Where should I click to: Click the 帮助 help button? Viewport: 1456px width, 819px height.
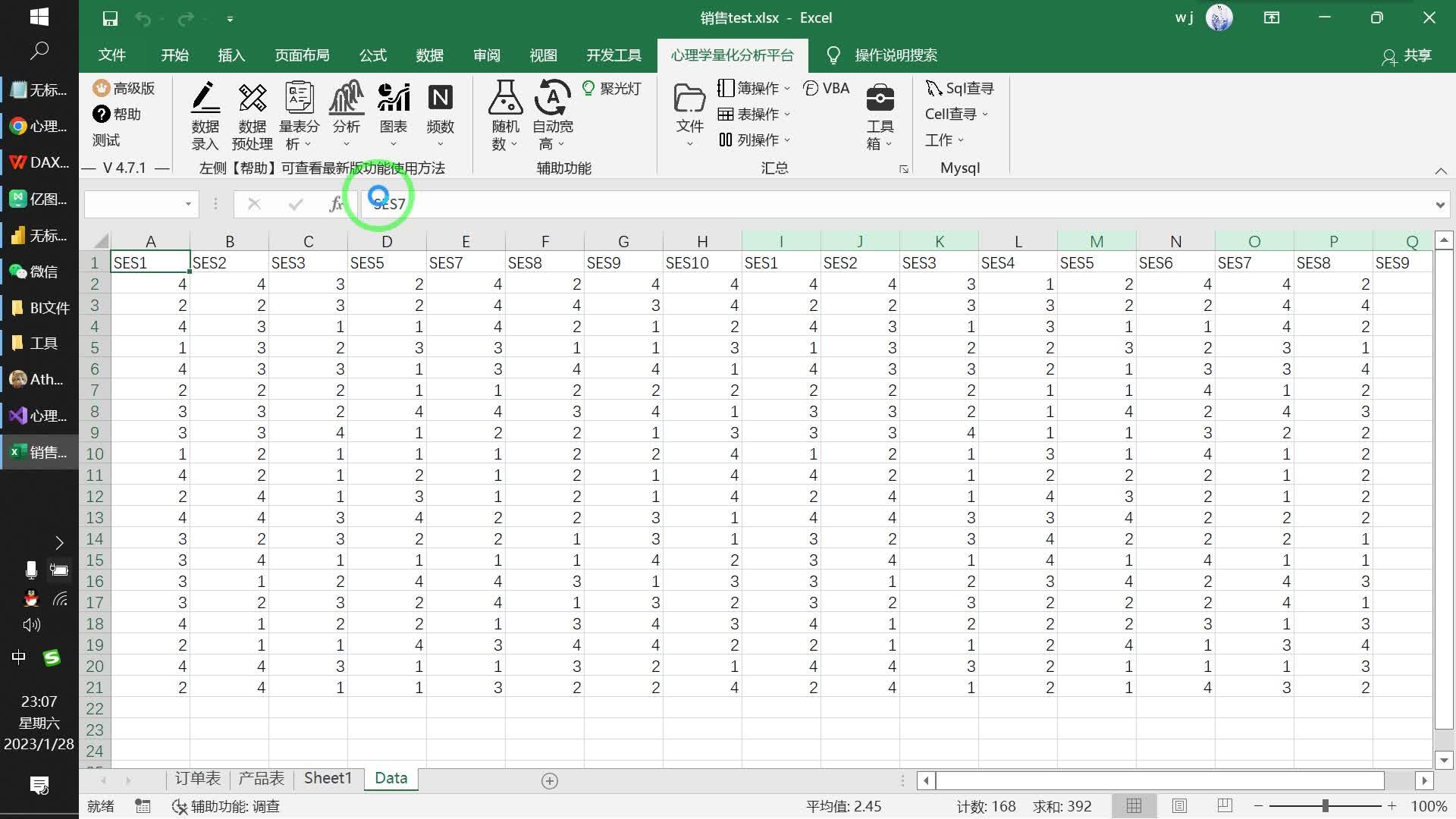tap(117, 115)
